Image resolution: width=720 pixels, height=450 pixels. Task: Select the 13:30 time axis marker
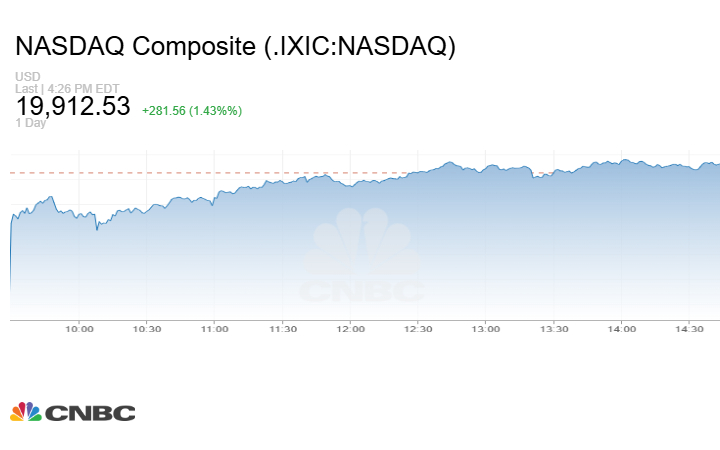(554, 329)
